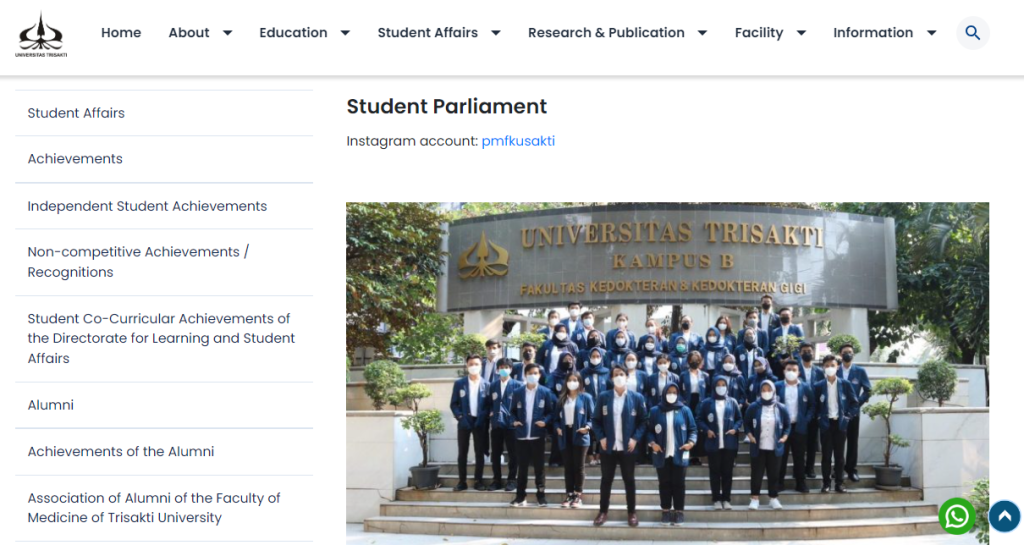Expand the Information dropdown arrow
Viewport: 1024px width, 545px height.
click(x=932, y=33)
